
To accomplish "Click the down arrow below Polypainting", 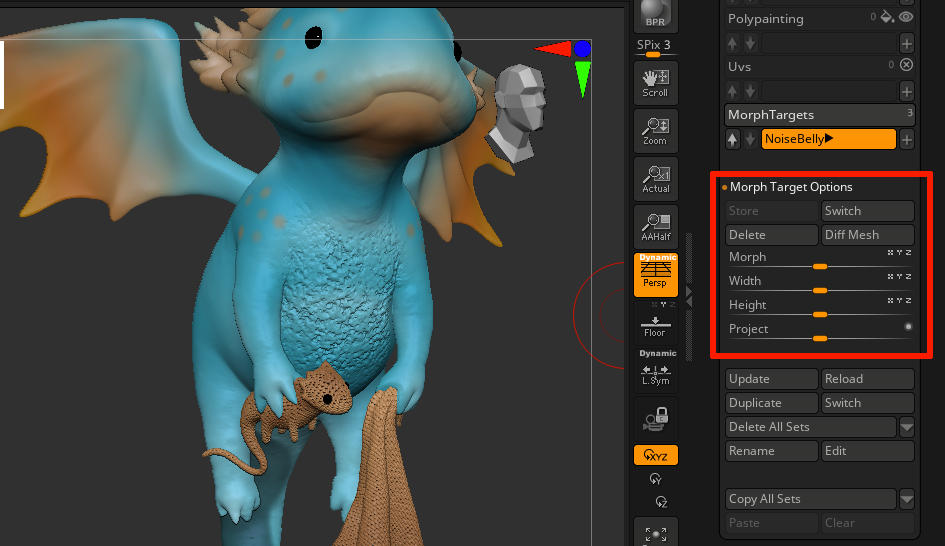I will pos(750,43).
